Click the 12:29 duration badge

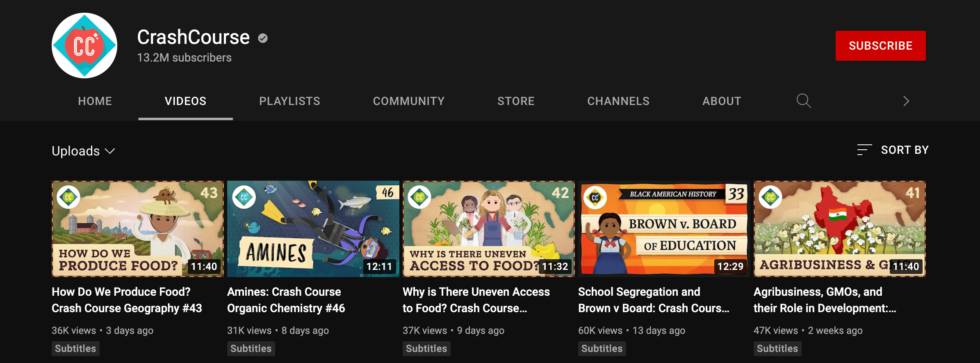point(731,267)
